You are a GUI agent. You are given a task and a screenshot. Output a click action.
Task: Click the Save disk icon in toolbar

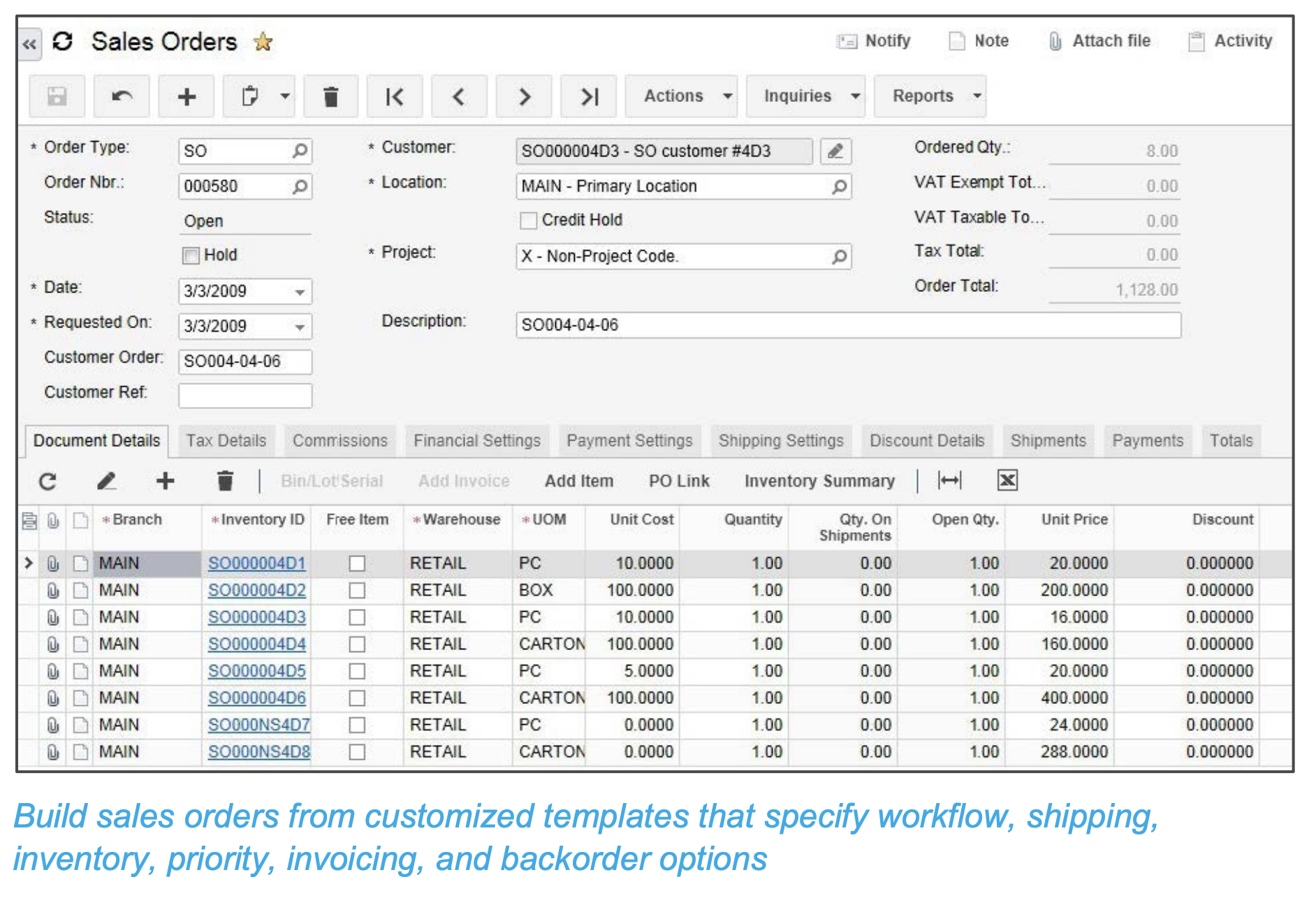click(x=57, y=96)
